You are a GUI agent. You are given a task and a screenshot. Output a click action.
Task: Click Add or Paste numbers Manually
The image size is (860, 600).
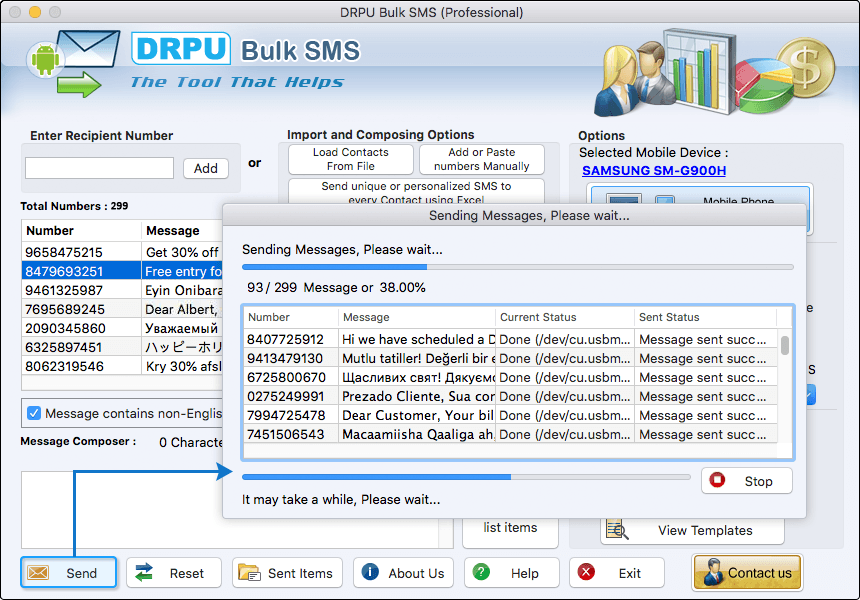482,159
